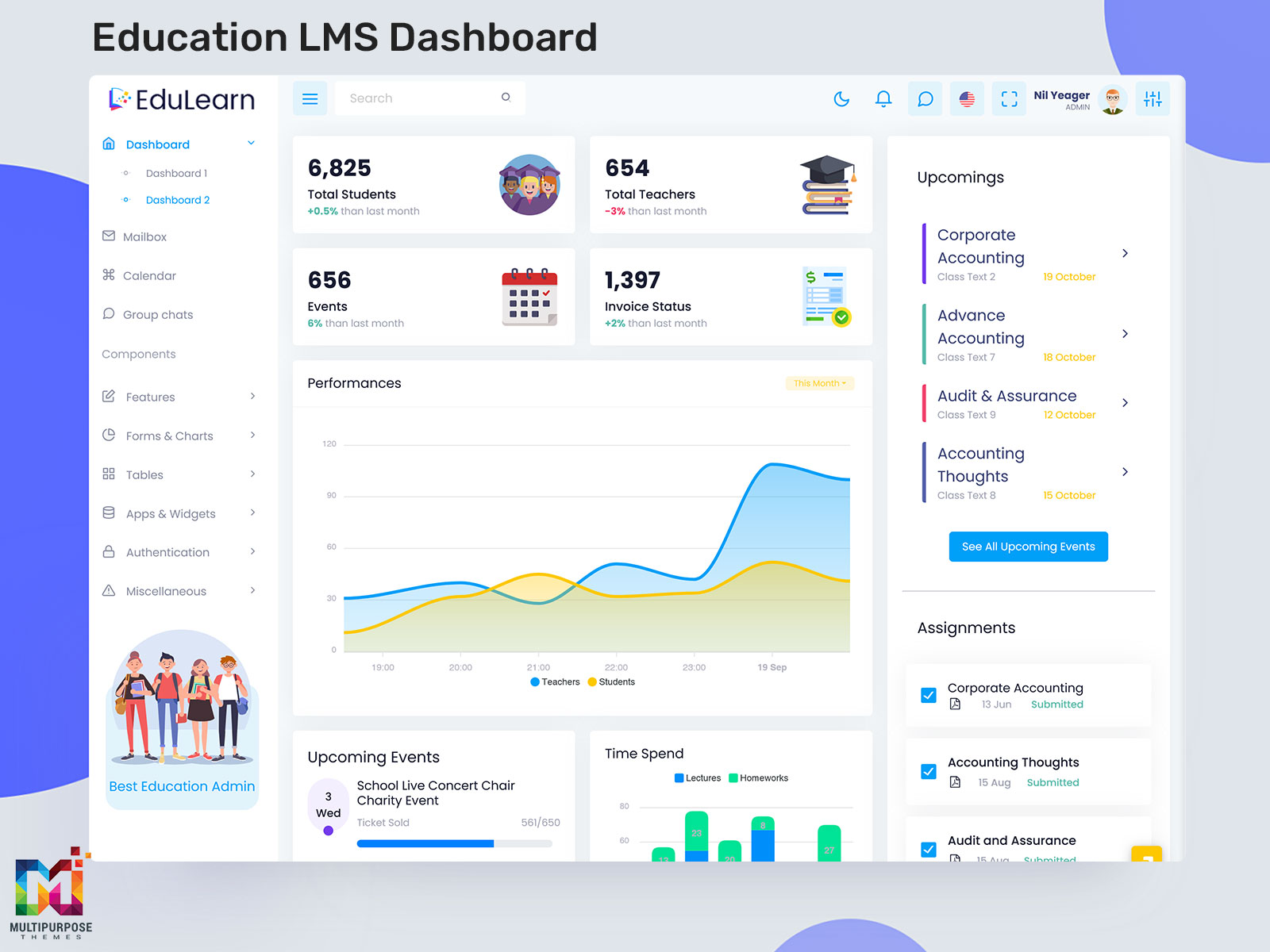Click the Total Students illustration icon

[x=529, y=185]
